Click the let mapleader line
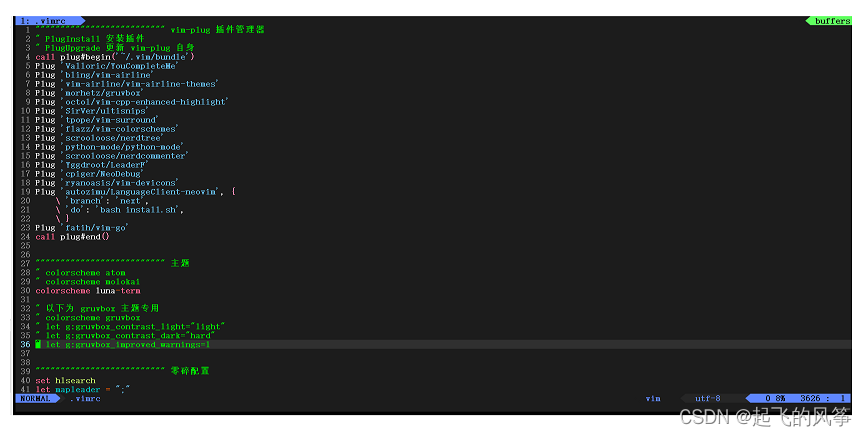The width and height of the screenshot is (867, 436). click(82, 390)
